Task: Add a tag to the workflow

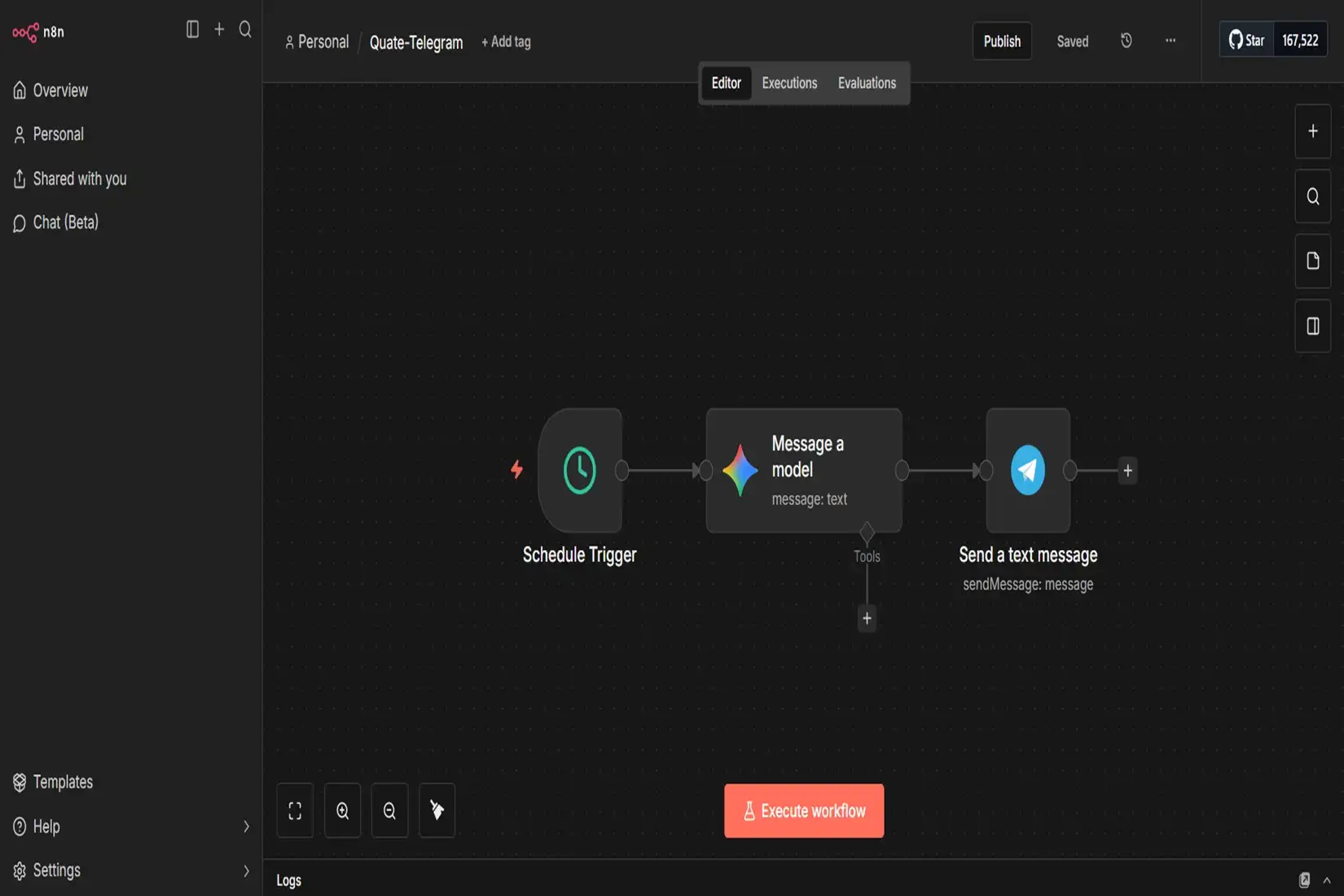Action: click(506, 42)
